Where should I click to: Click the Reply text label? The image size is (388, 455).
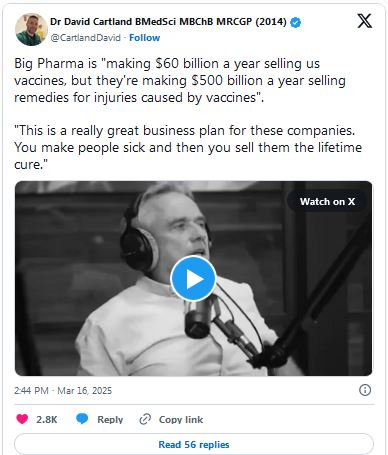pos(110,419)
